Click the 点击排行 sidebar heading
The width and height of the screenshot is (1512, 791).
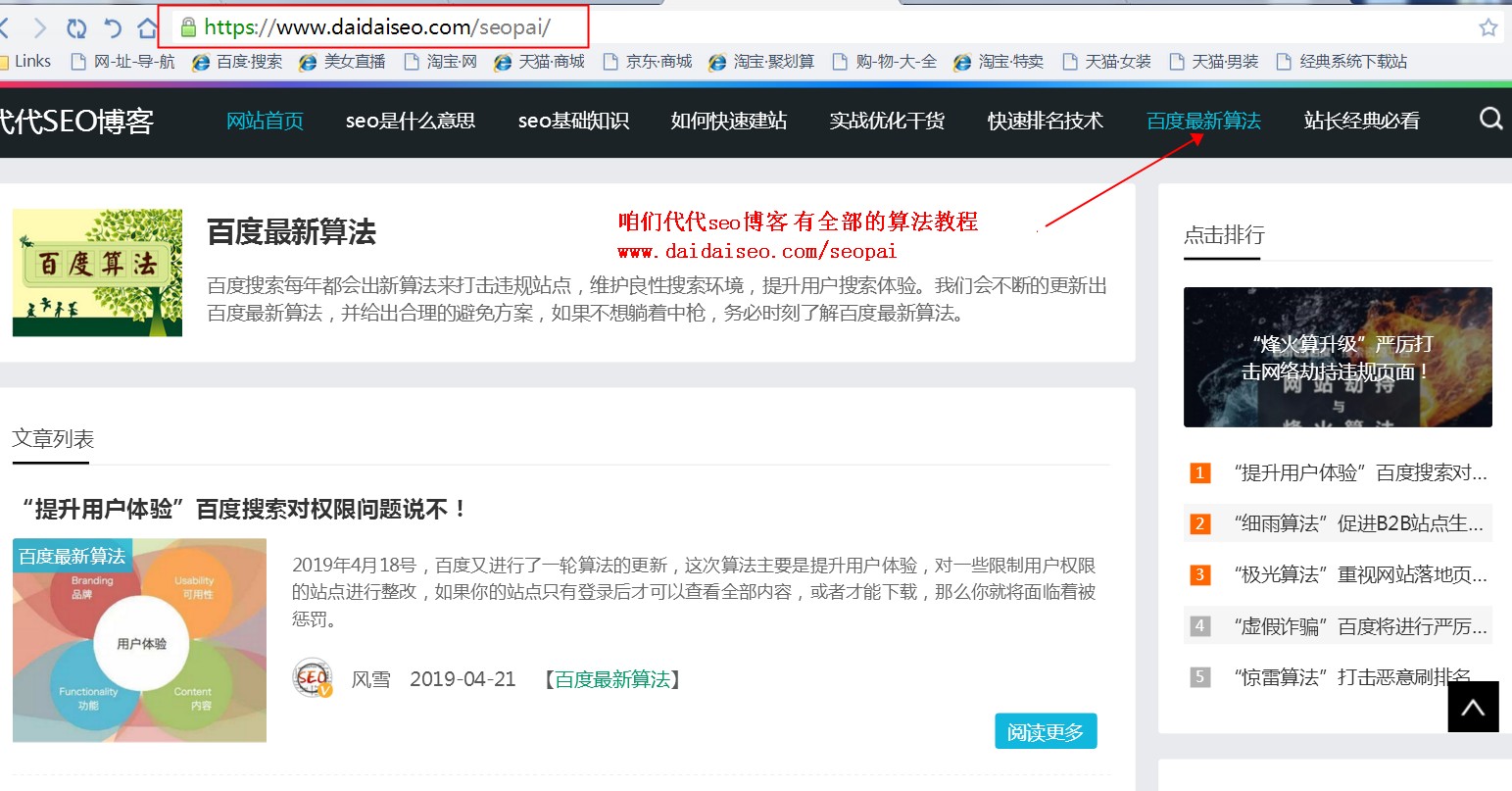(1224, 234)
